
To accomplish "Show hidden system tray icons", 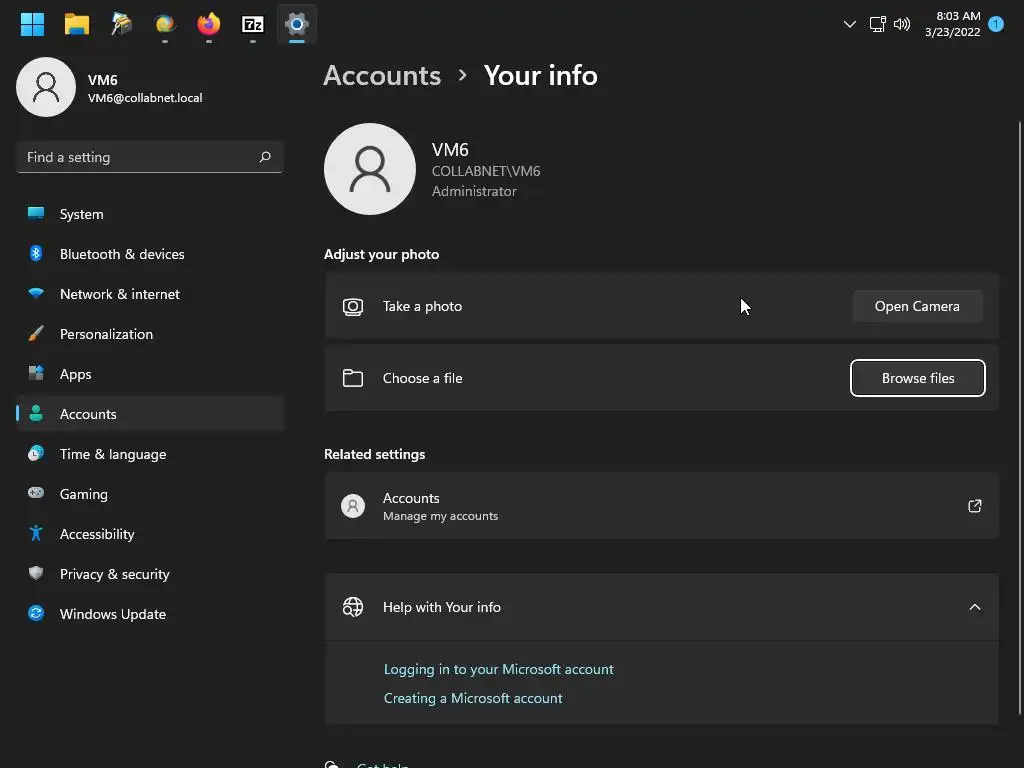I will pyautogui.click(x=850, y=24).
